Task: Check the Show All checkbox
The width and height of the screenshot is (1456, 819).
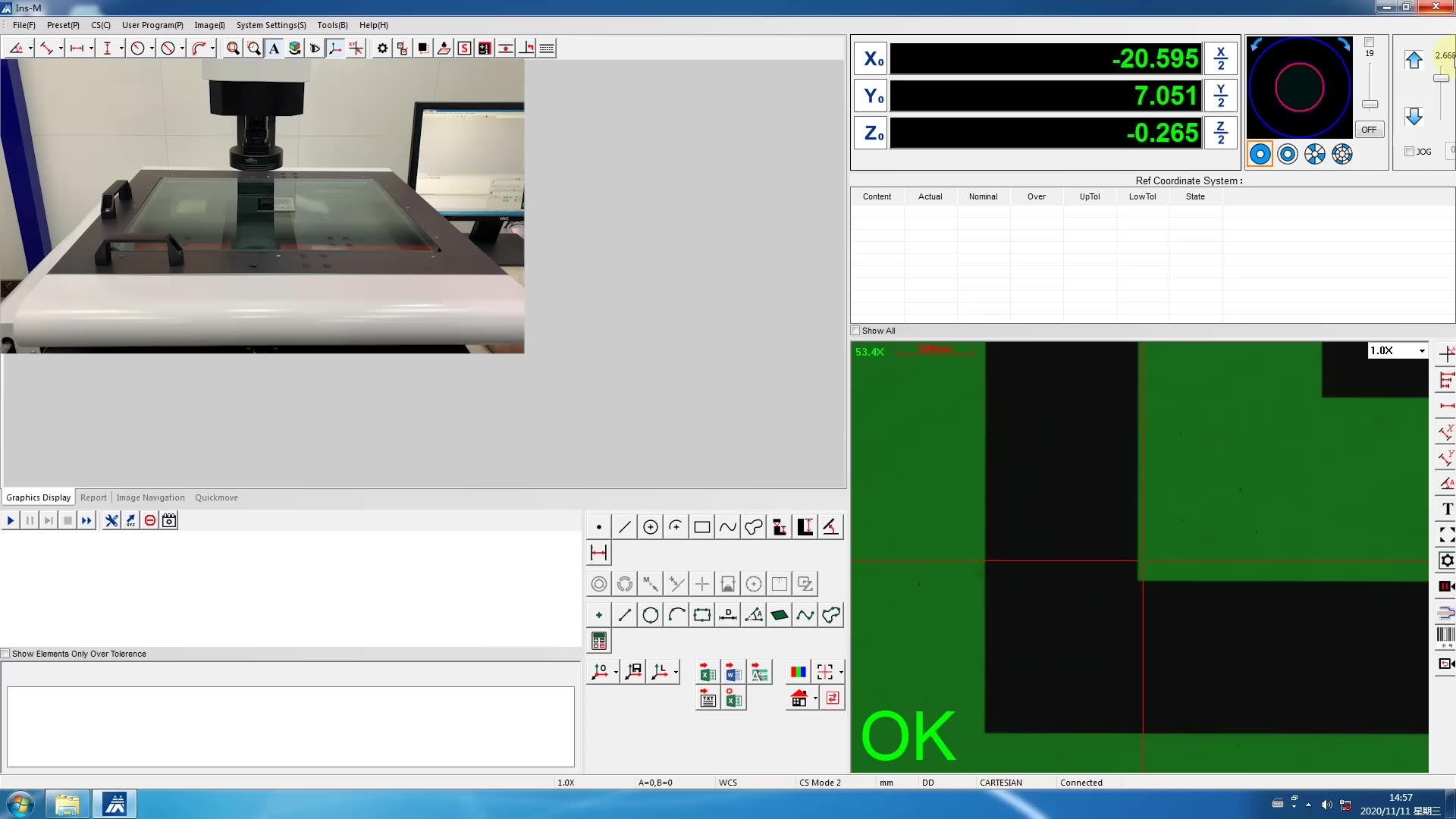Action: (x=855, y=331)
